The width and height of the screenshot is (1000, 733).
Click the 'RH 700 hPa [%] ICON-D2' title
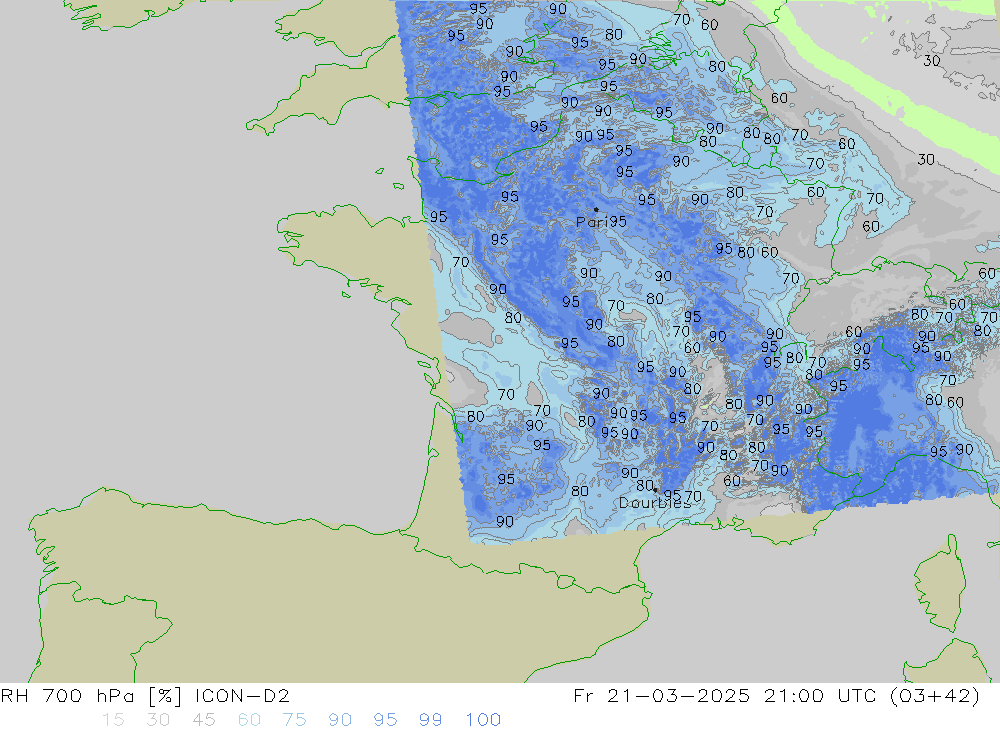(145, 695)
